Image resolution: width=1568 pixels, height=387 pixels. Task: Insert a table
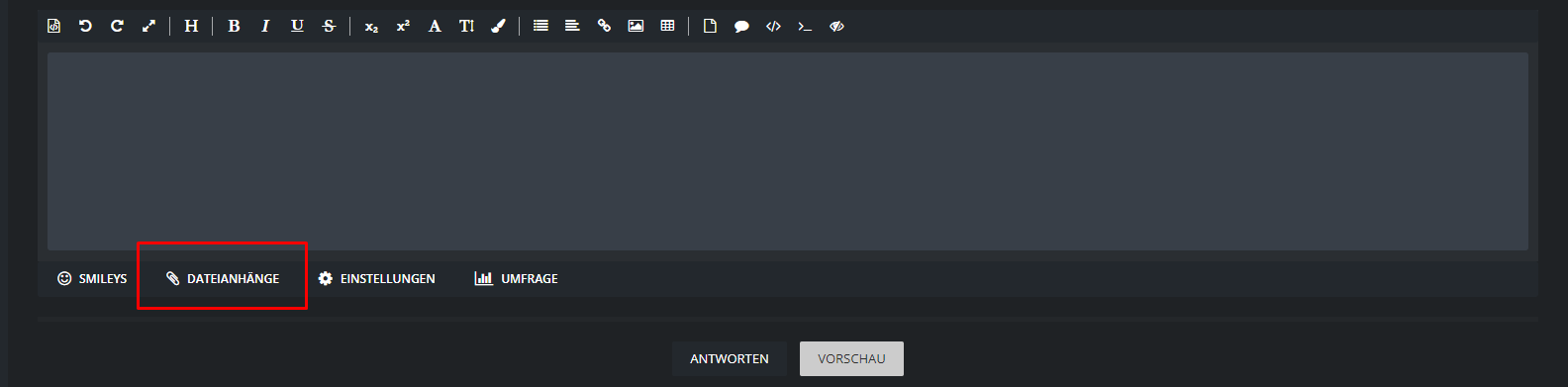point(667,26)
